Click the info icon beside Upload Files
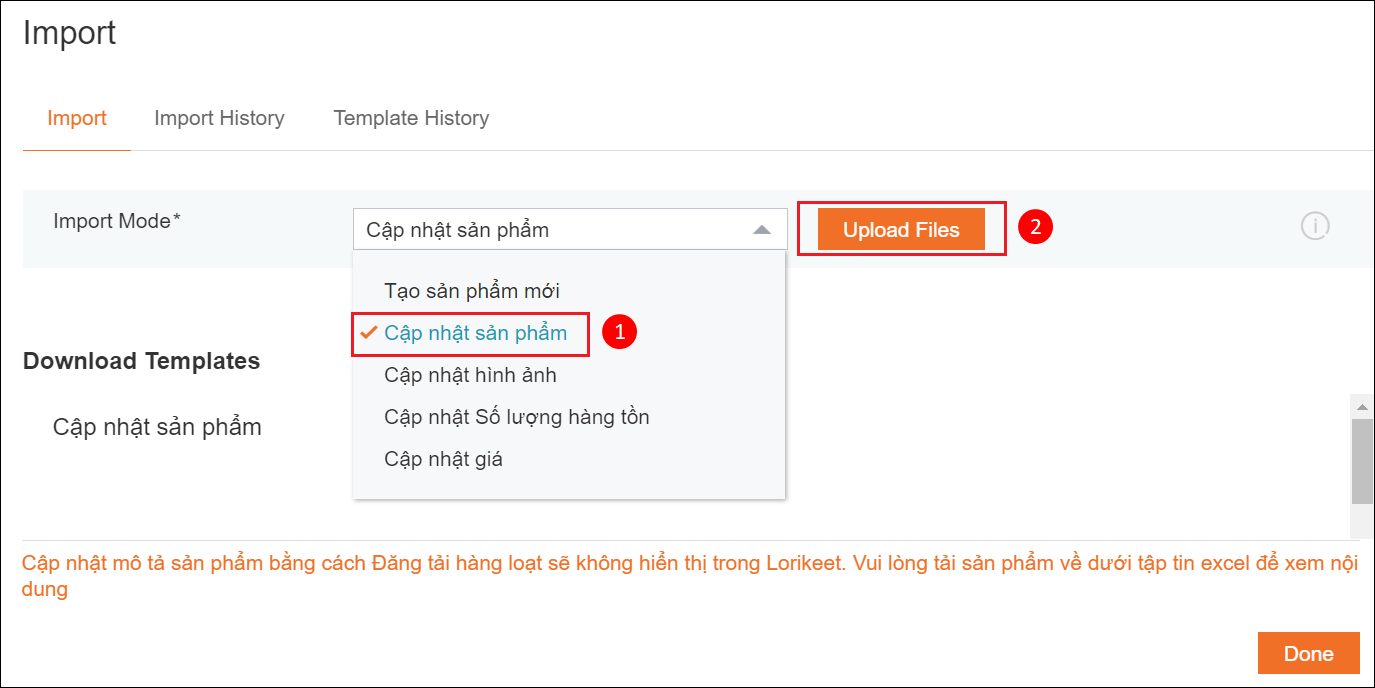The width and height of the screenshot is (1375, 688). (1314, 227)
